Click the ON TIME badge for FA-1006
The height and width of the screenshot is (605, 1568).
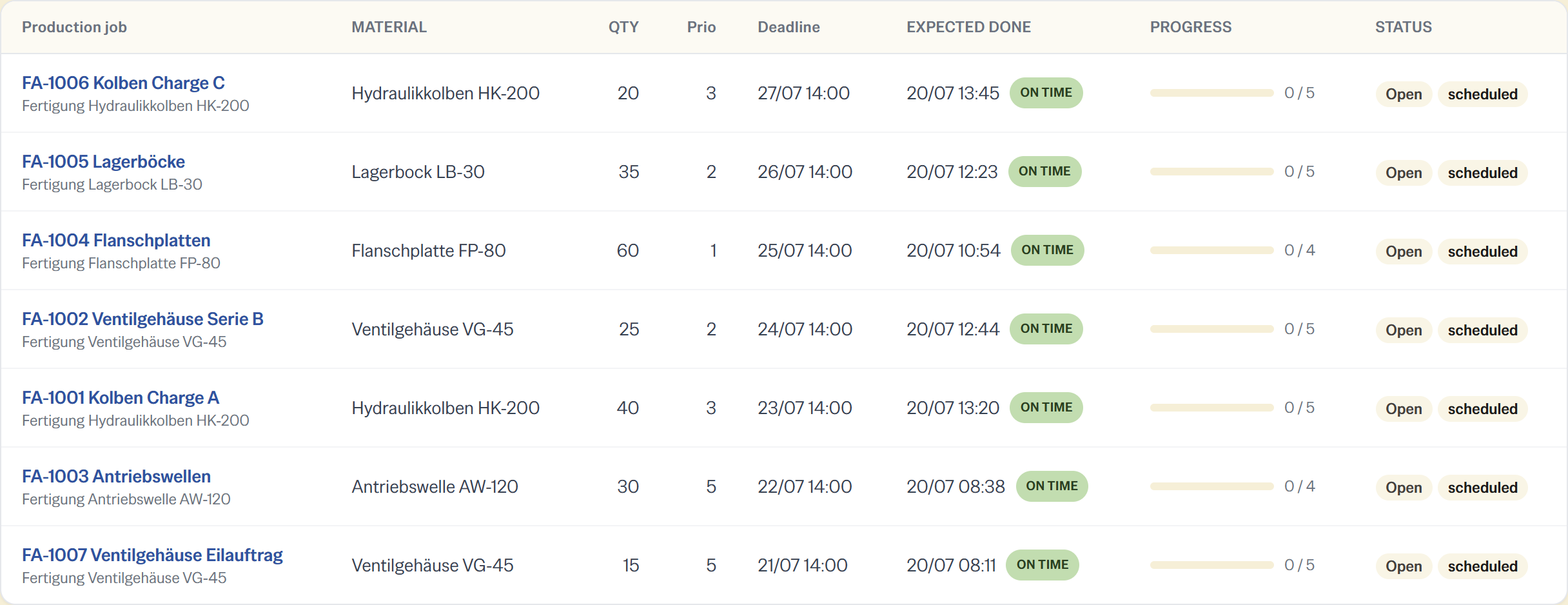(1046, 93)
